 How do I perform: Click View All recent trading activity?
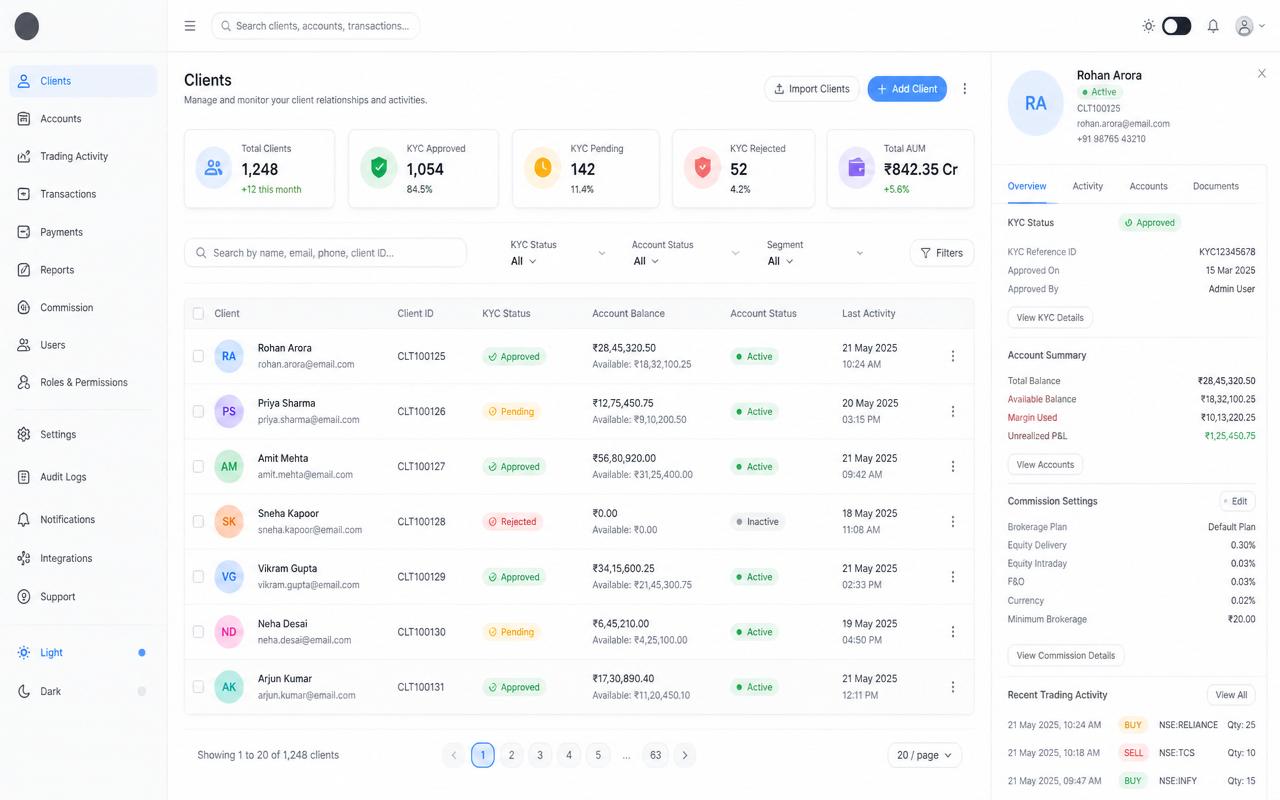(x=1231, y=695)
